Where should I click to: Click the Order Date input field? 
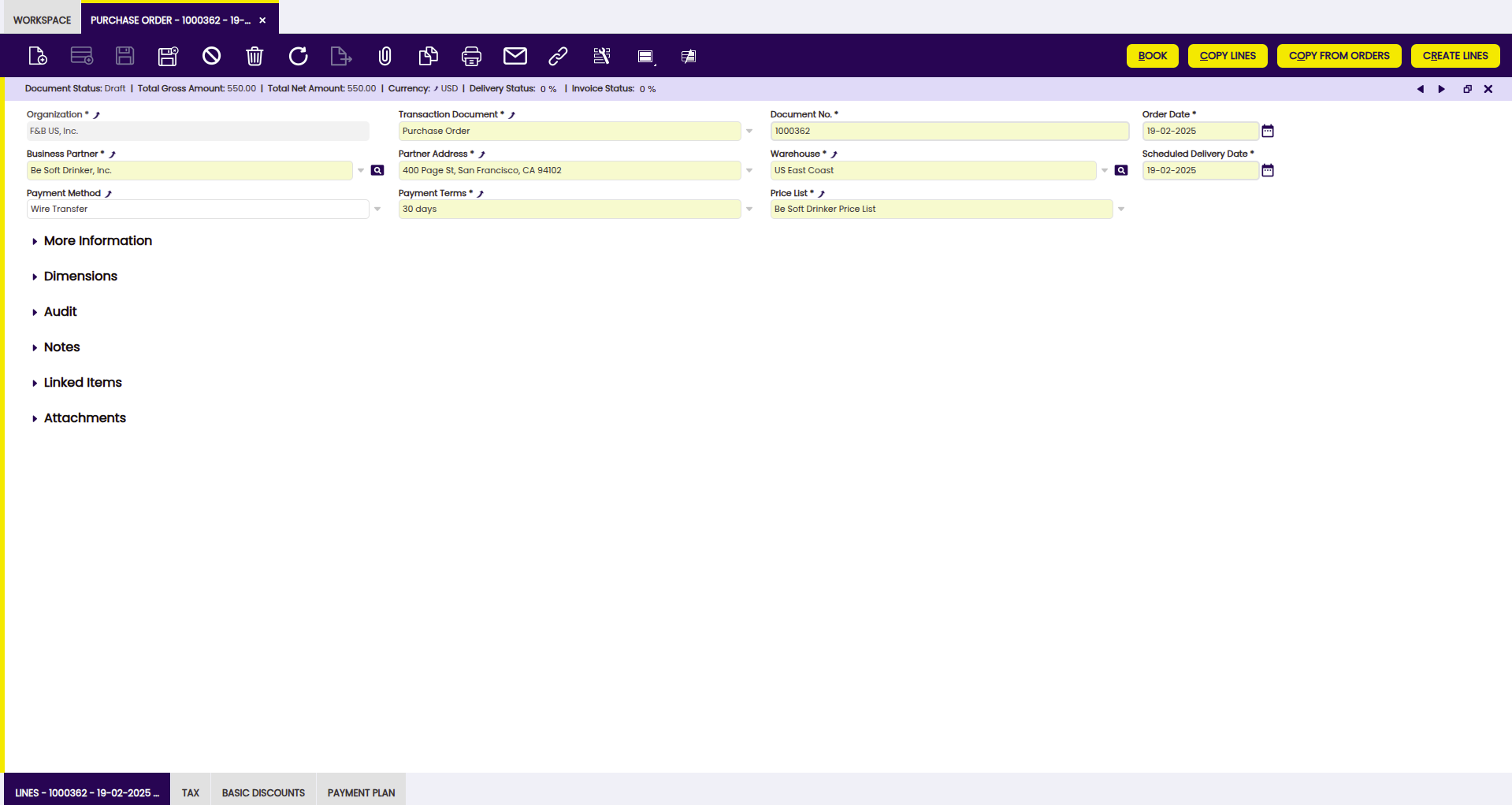(1200, 131)
